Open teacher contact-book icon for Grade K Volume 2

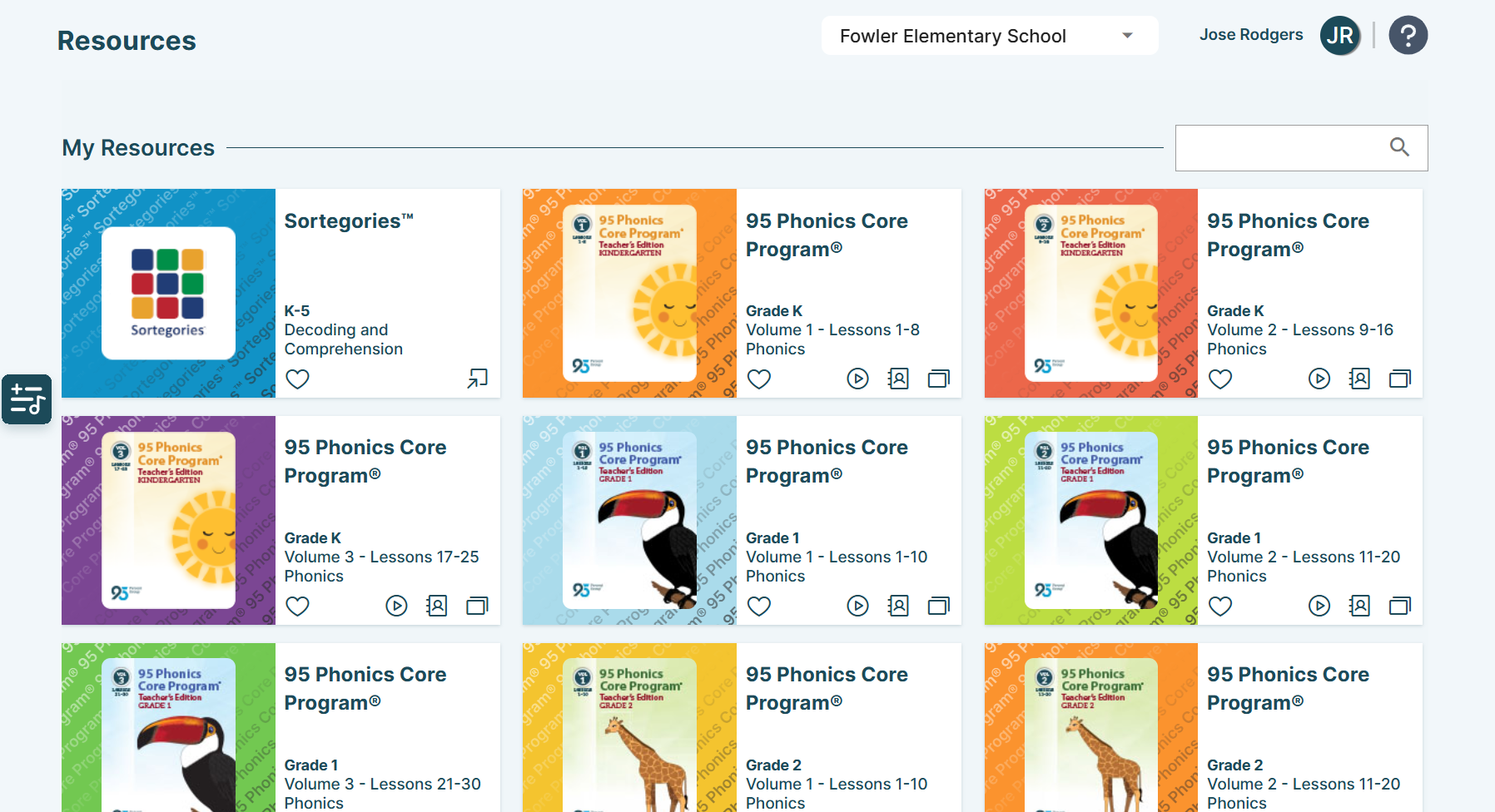(x=1359, y=379)
